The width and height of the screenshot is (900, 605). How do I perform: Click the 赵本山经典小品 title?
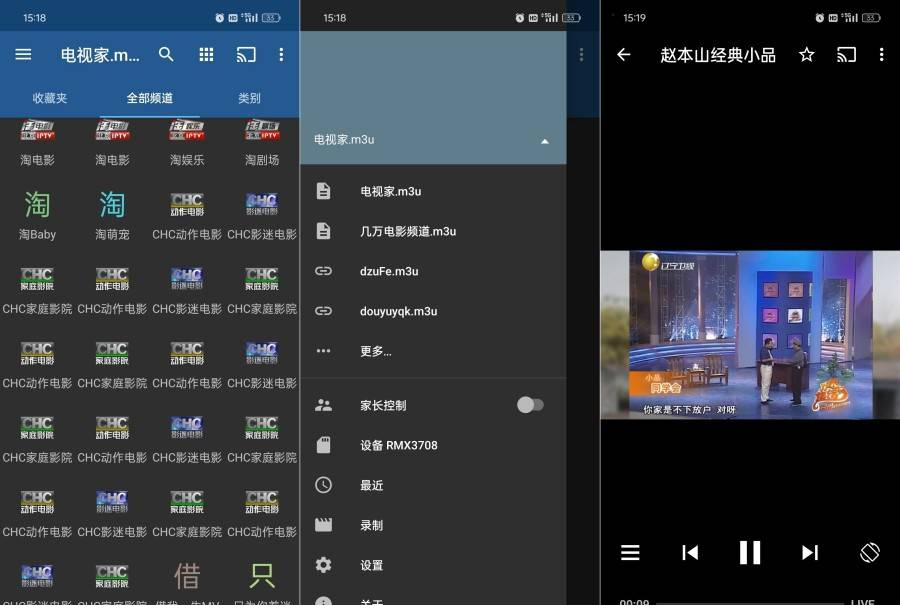717,55
